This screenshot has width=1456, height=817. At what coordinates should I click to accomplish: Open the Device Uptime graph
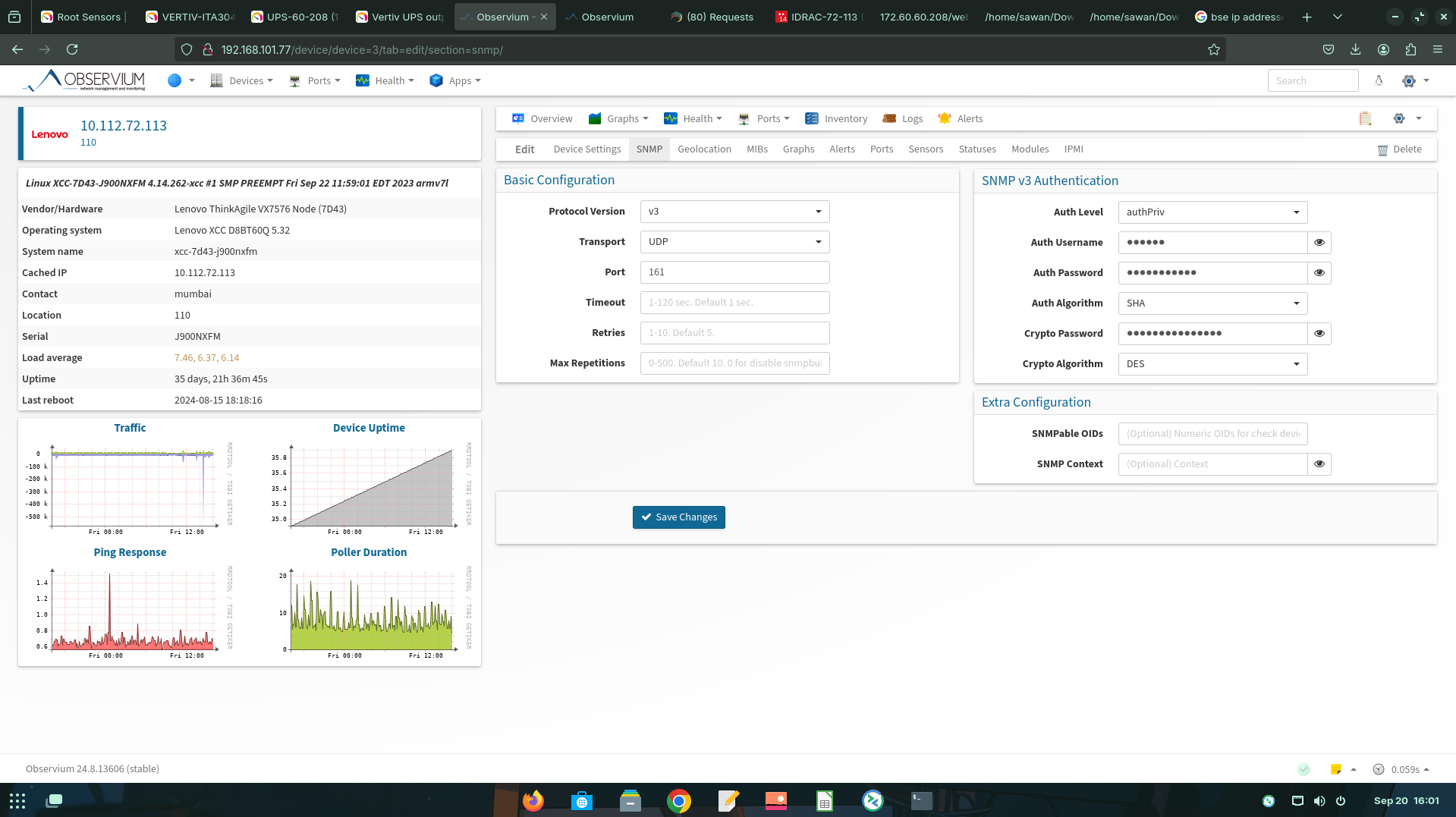point(369,488)
